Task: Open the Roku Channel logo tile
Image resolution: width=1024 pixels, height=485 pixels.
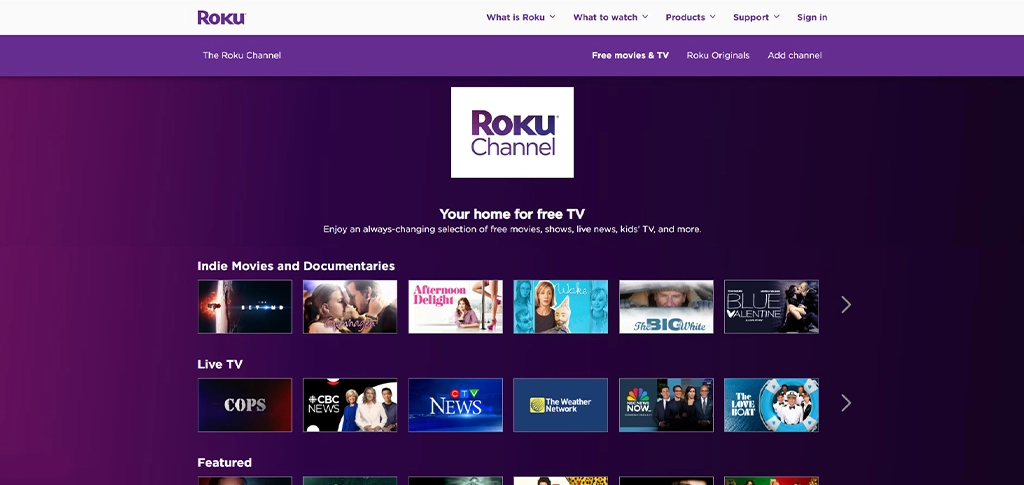Action: coord(512,133)
